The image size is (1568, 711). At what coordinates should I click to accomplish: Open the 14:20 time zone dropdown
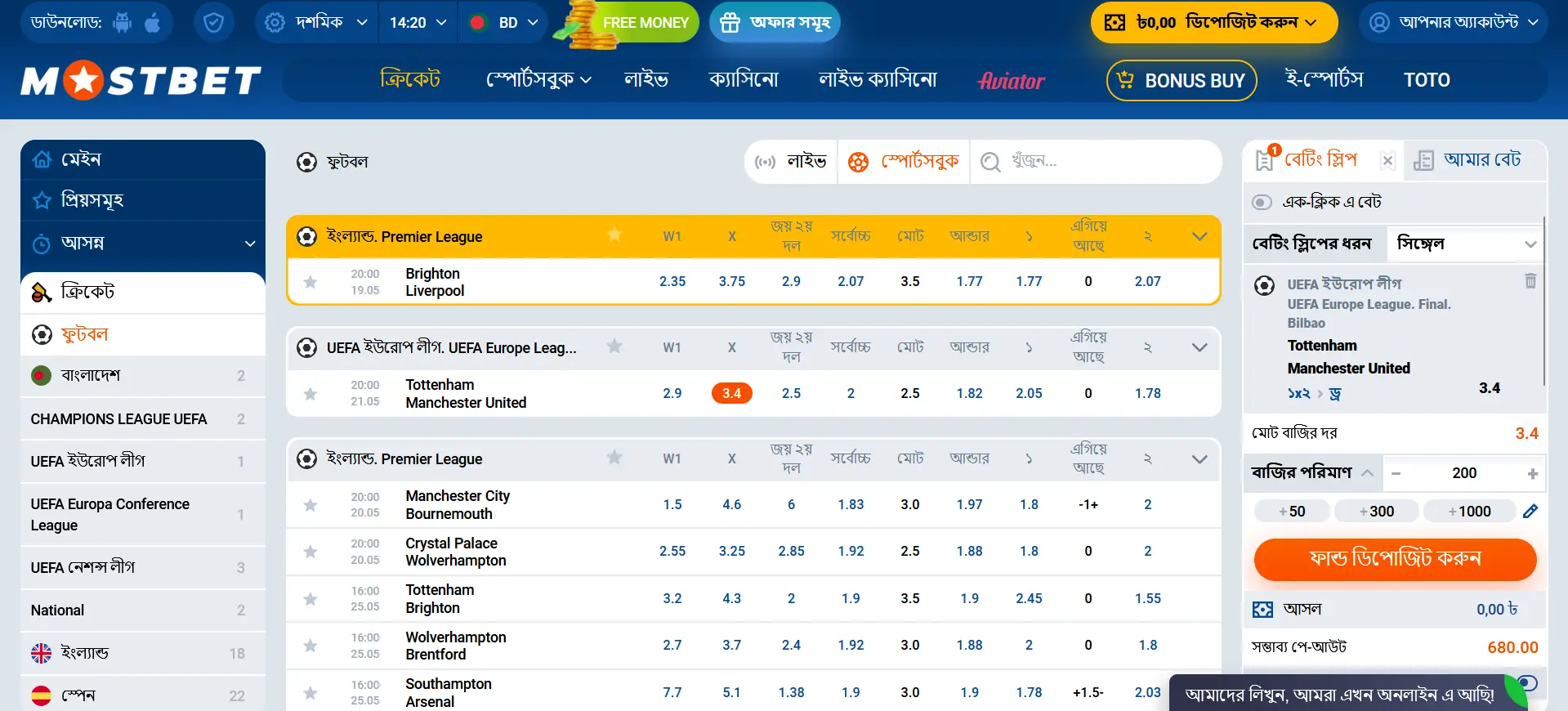(418, 22)
